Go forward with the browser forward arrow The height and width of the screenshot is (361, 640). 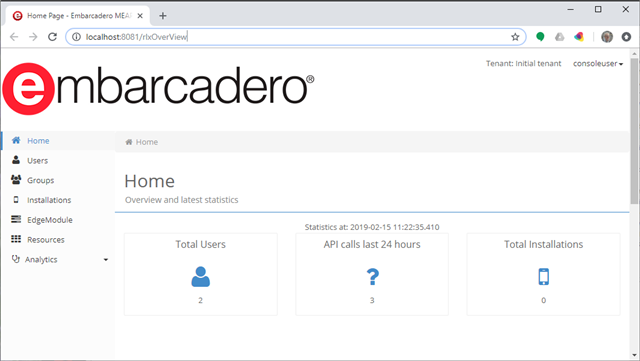tap(33, 37)
